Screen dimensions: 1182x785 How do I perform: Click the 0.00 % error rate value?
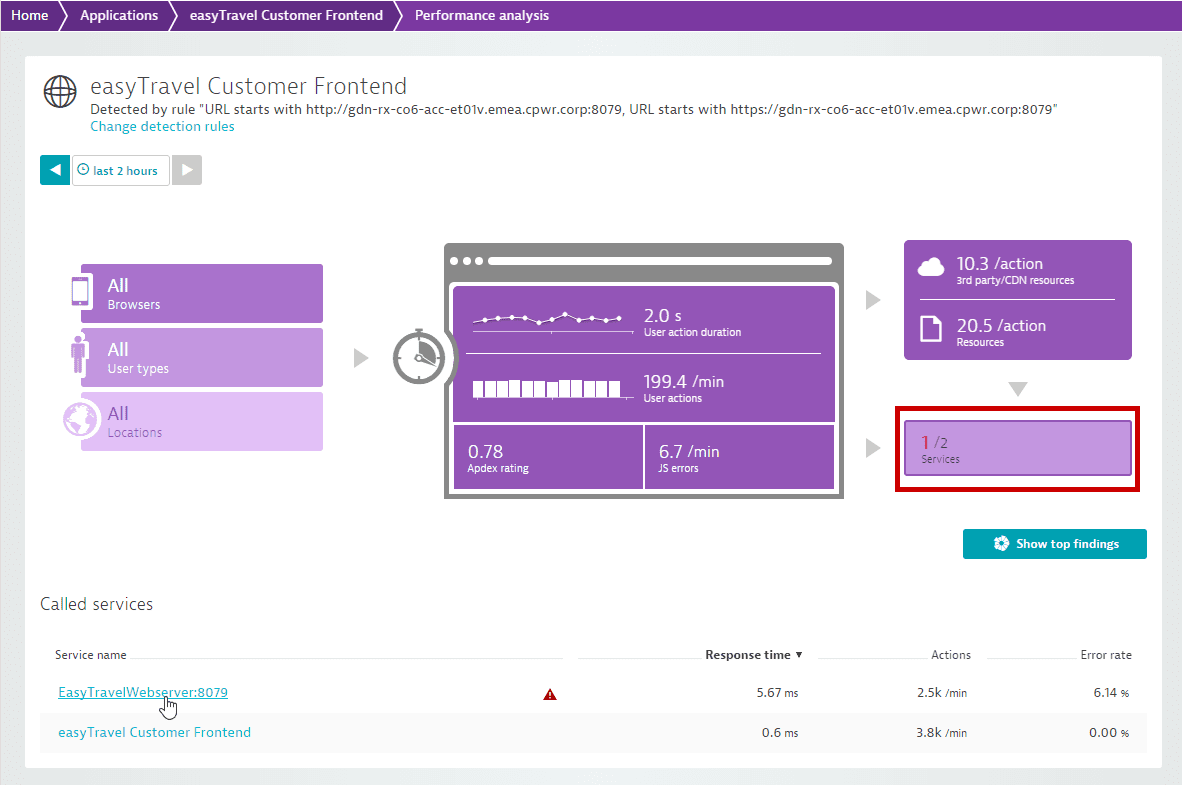click(1109, 732)
